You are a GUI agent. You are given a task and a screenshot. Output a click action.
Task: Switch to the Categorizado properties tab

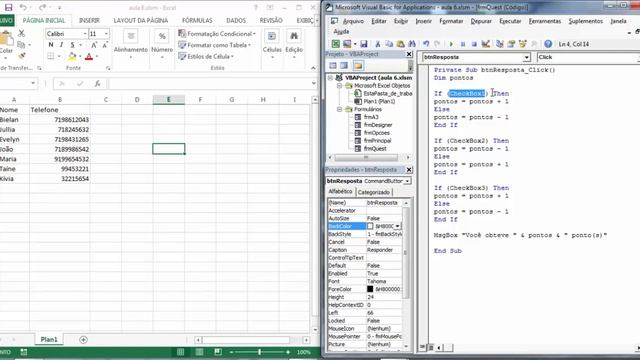[373, 192]
